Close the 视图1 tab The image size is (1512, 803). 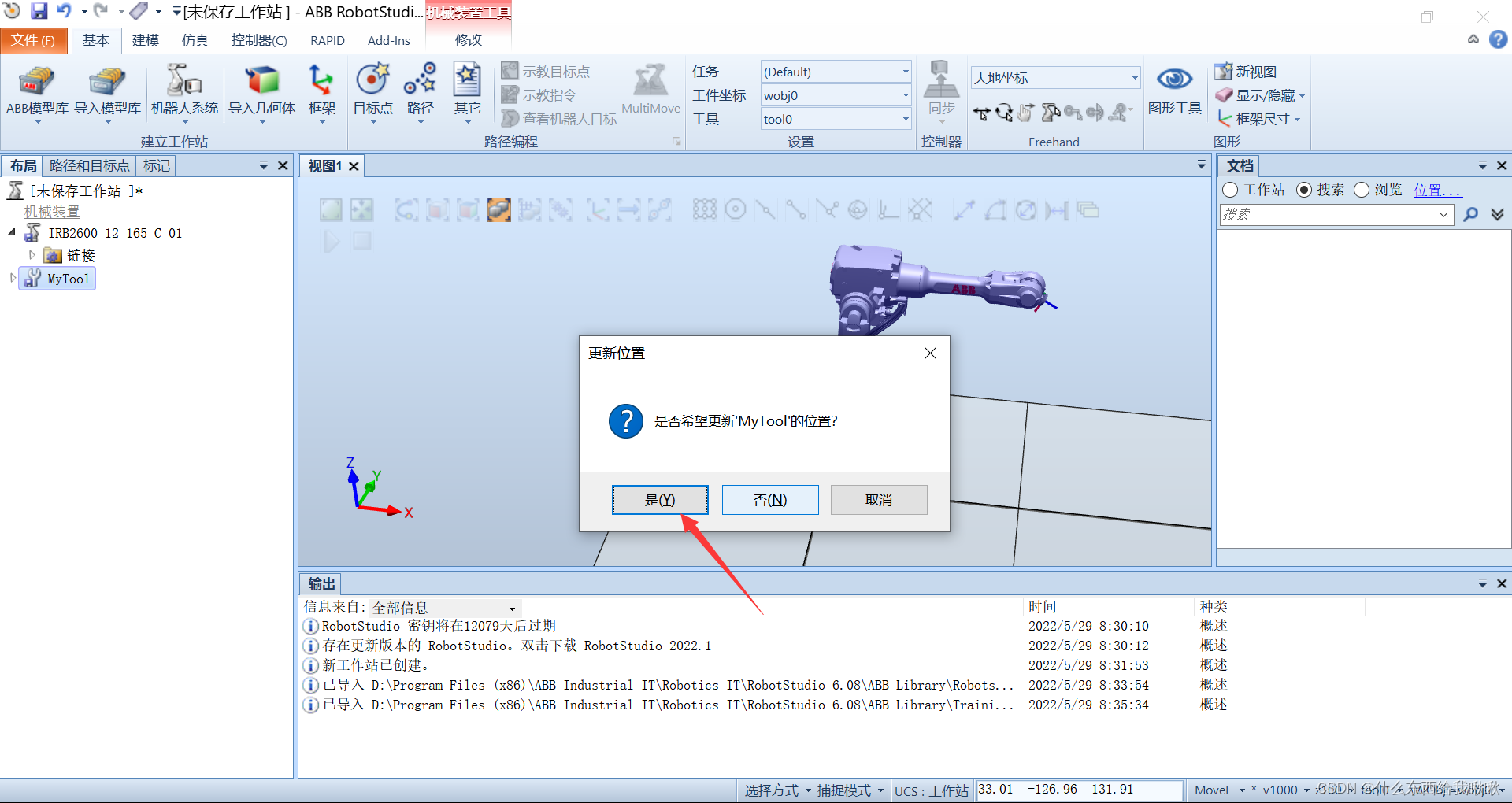pos(354,166)
